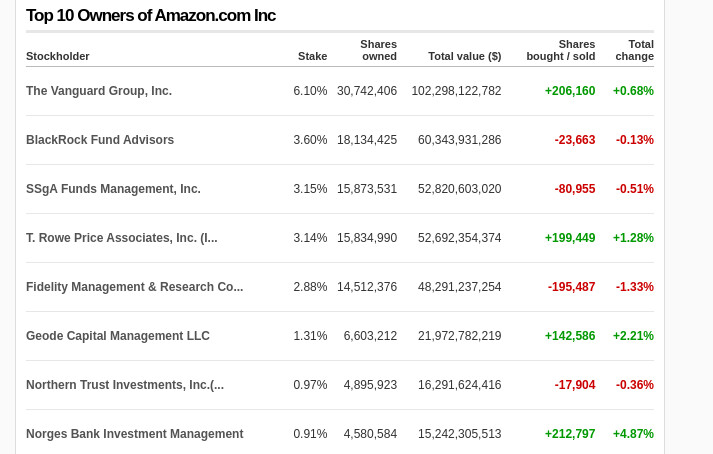Click Norges Bank's +4.87% total change
The height and width of the screenshot is (454, 713).
point(633,434)
